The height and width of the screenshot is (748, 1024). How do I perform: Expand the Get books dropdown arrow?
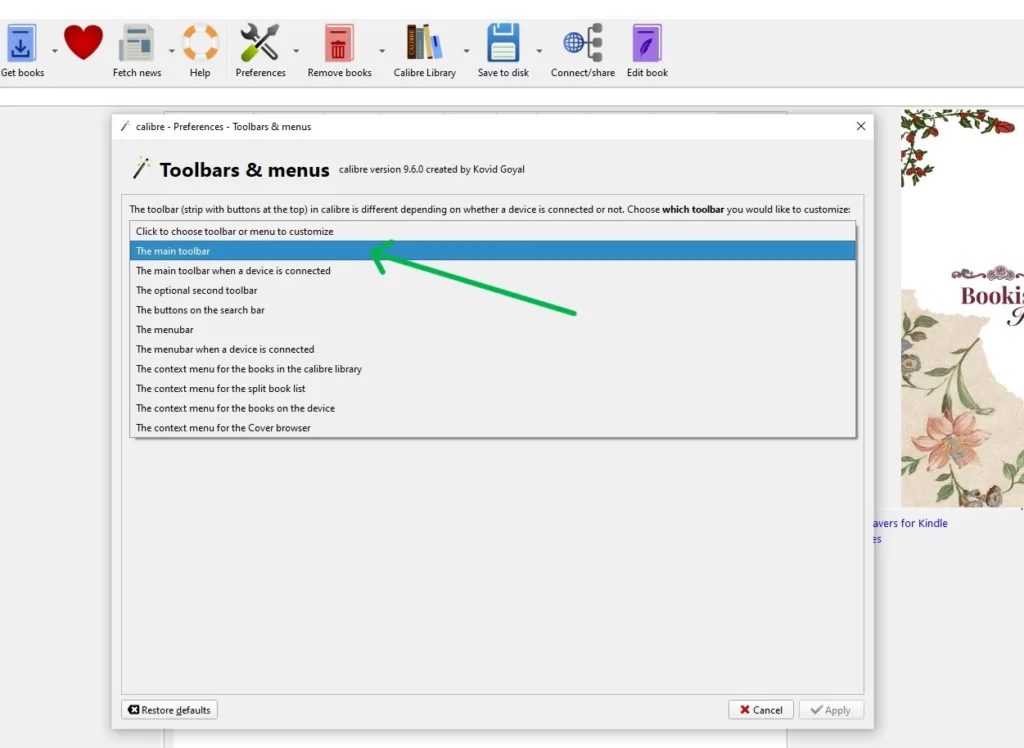tap(55, 50)
